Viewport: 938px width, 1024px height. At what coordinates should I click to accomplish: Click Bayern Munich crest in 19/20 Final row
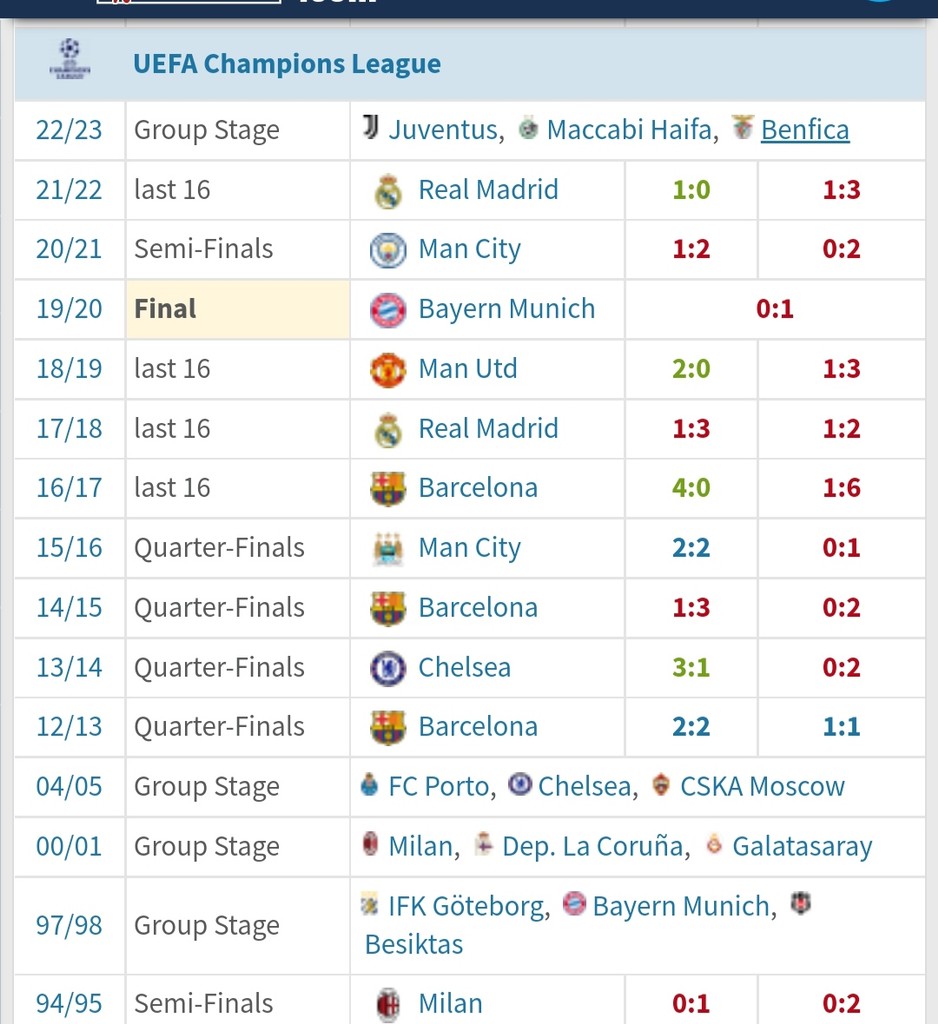pos(388,309)
